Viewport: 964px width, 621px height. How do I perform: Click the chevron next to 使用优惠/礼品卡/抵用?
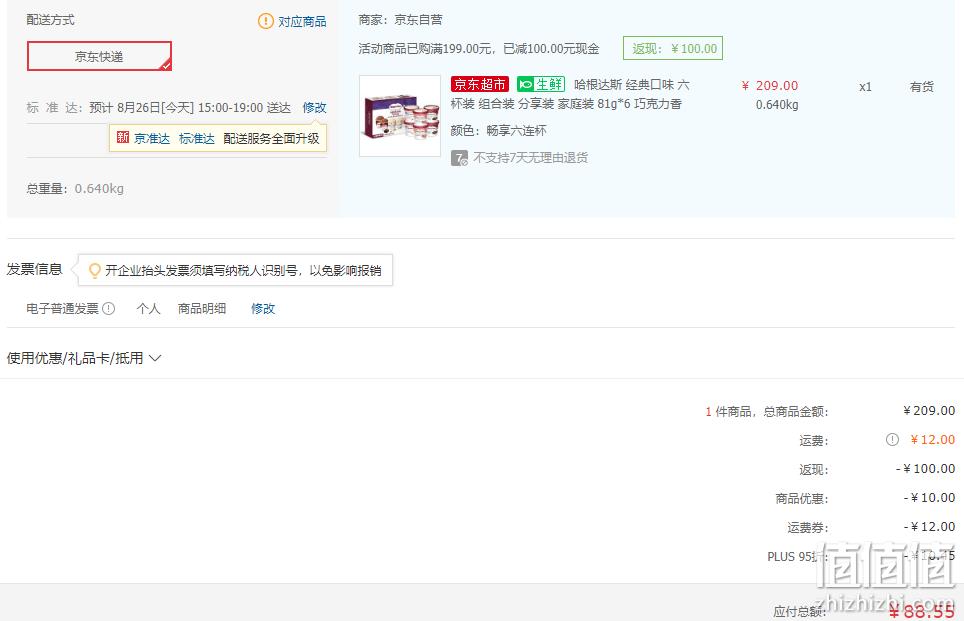pyautogui.click(x=155, y=358)
